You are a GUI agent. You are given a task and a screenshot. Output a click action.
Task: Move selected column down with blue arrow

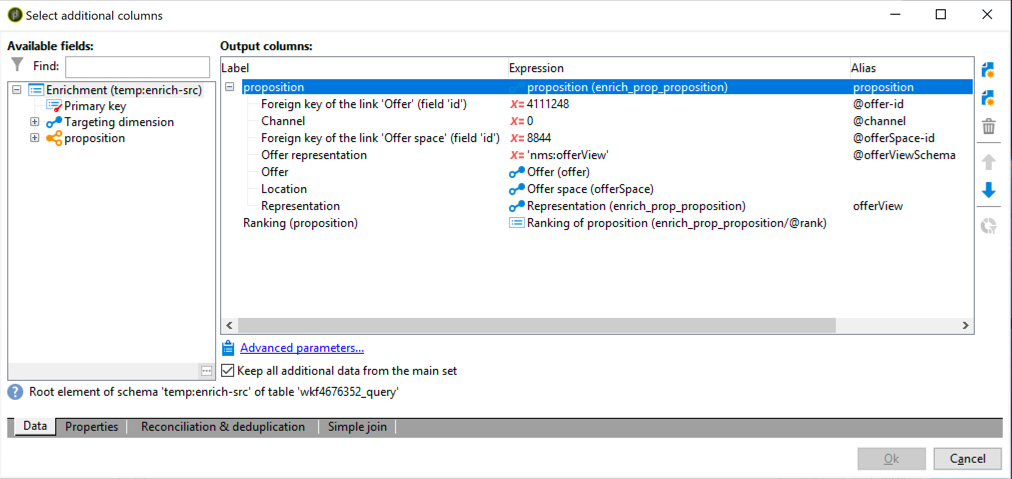(x=988, y=190)
